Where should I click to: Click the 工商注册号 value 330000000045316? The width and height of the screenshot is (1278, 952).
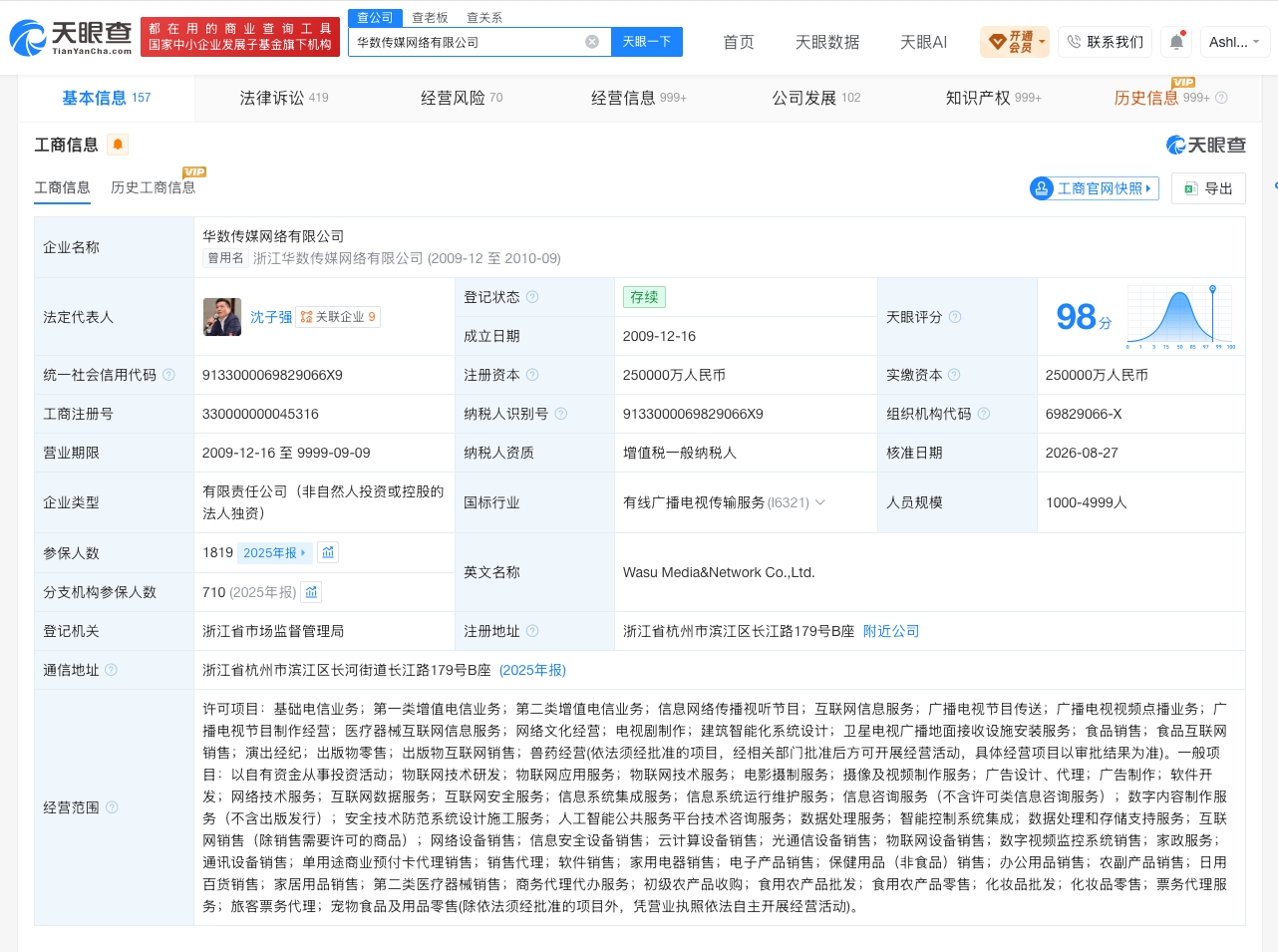pos(260,414)
